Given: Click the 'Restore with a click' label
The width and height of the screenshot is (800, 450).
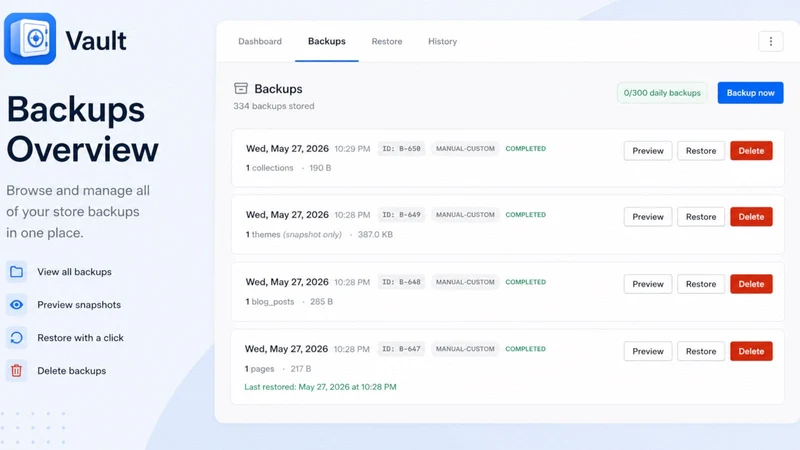Looking at the screenshot, I should click(x=81, y=338).
